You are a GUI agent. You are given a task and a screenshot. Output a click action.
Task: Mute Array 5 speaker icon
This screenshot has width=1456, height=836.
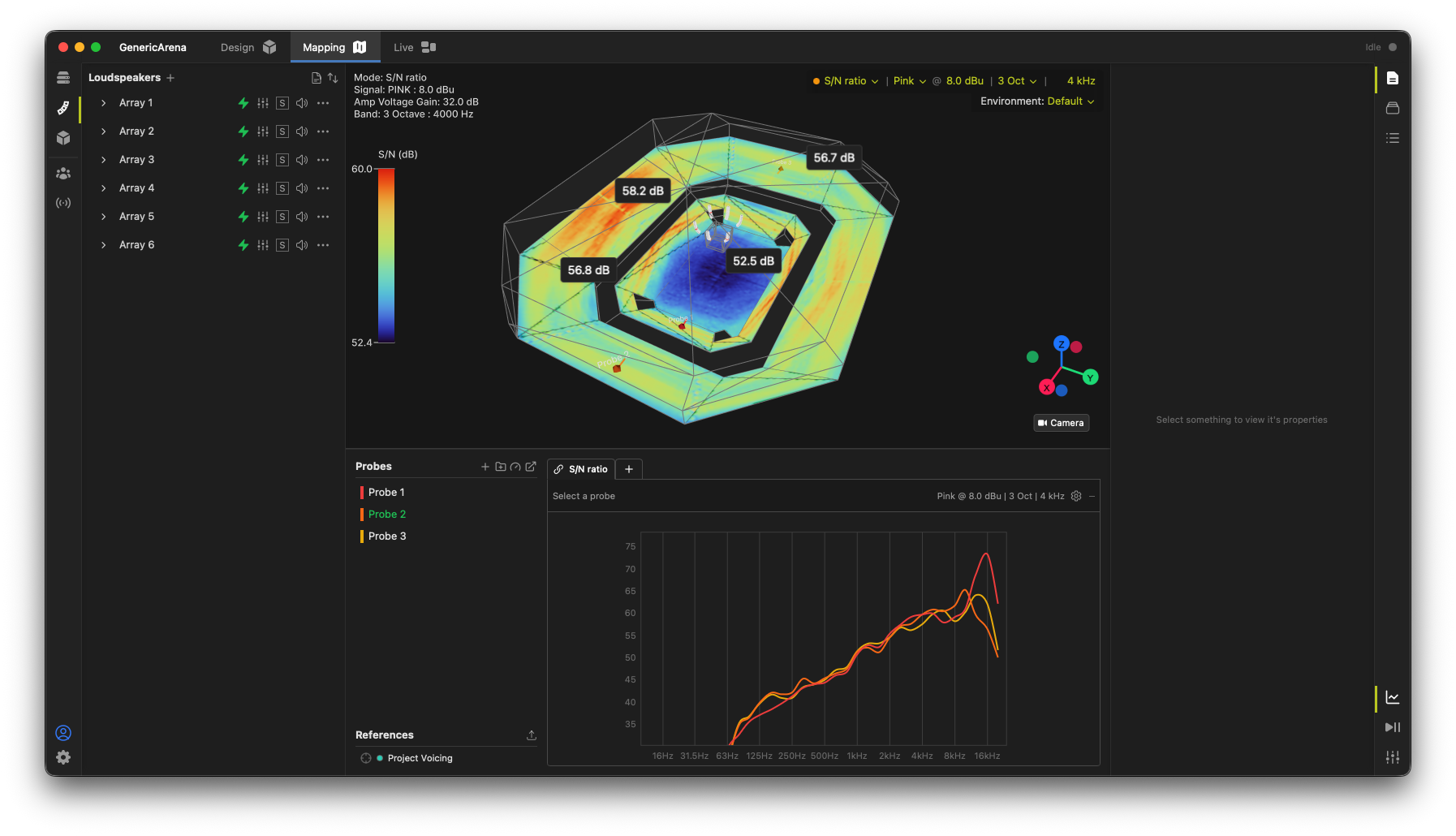click(x=302, y=217)
